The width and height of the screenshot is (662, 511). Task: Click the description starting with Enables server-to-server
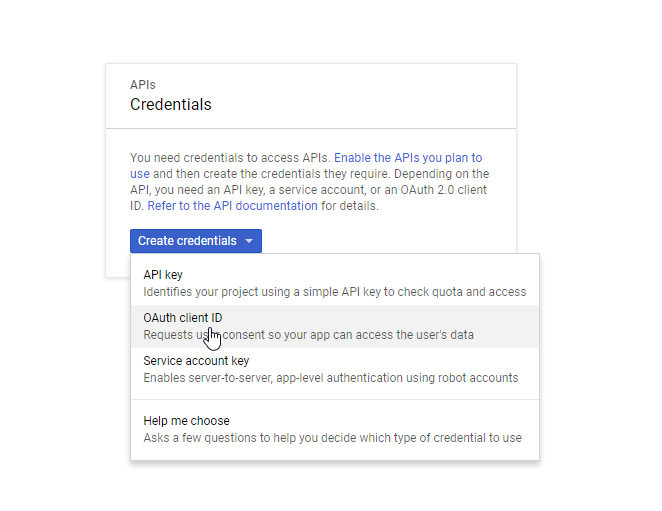click(330, 378)
